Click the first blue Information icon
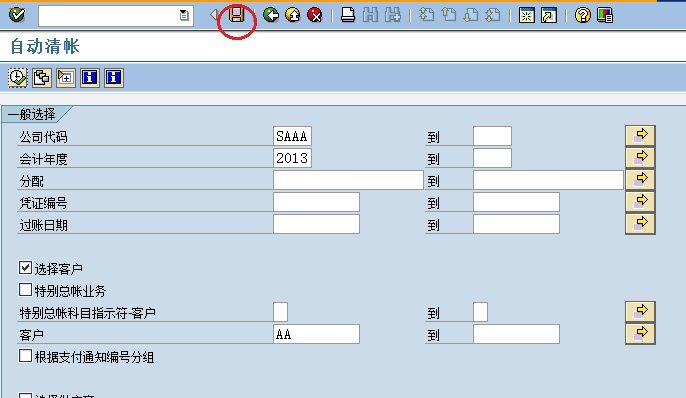This screenshot has height=398, width=686. tap(90, 78)
